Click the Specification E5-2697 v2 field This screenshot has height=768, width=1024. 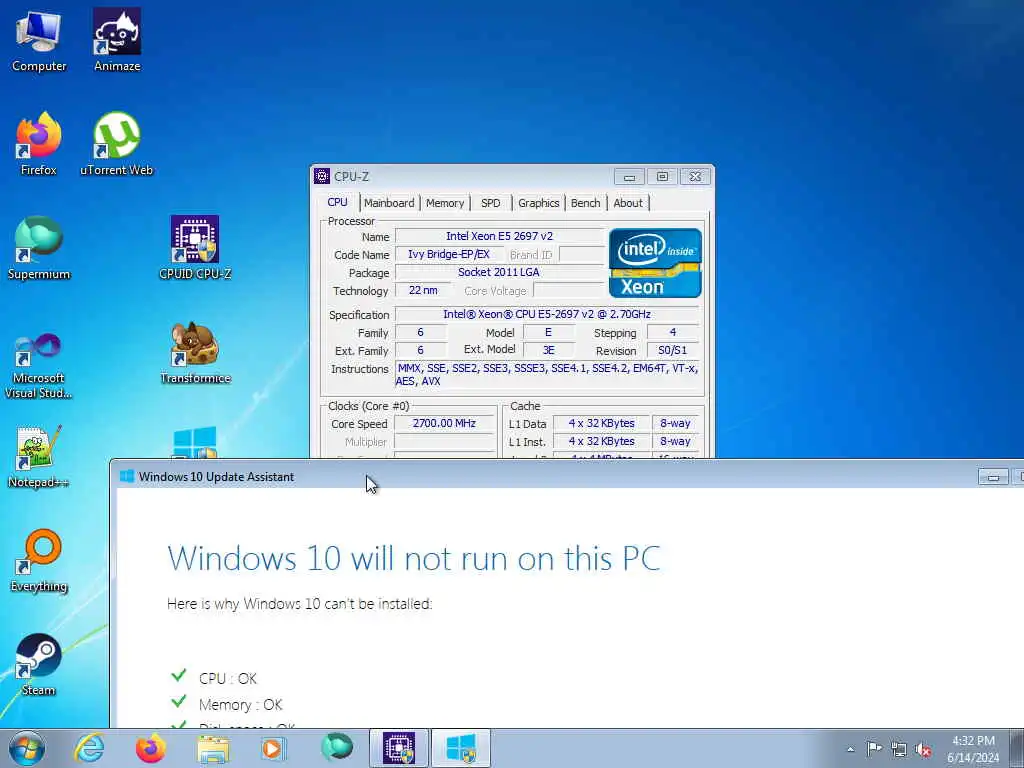(x=547, y=314)
